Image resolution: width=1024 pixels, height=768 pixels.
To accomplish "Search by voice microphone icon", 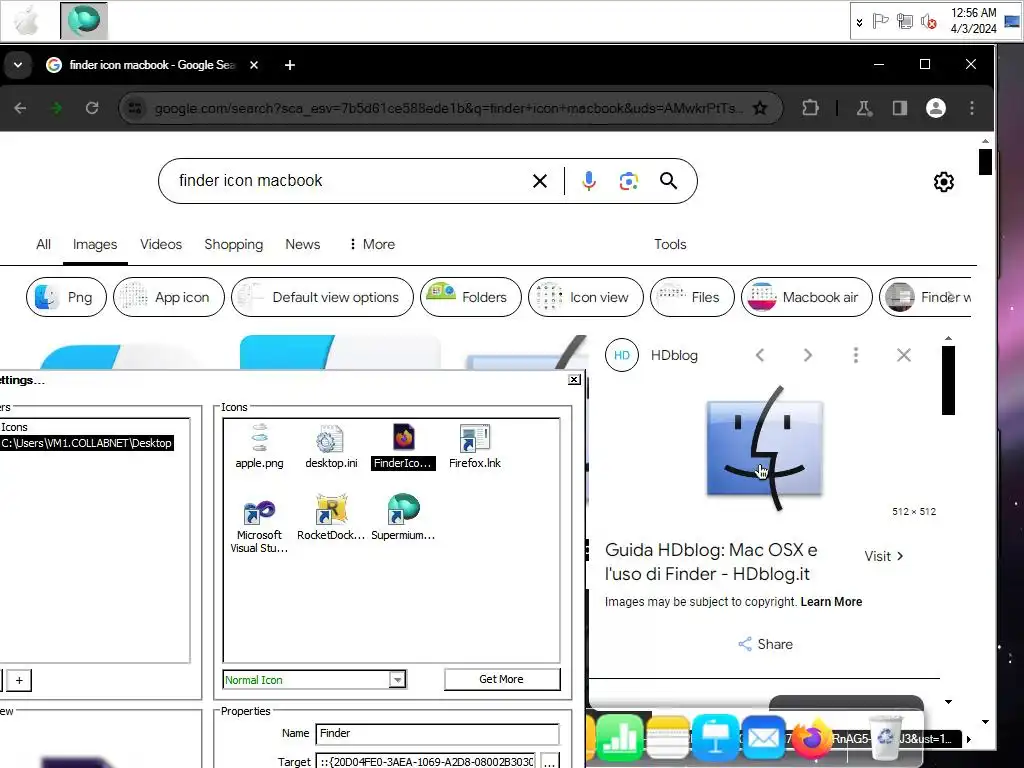I will click(x=588, y=181).
